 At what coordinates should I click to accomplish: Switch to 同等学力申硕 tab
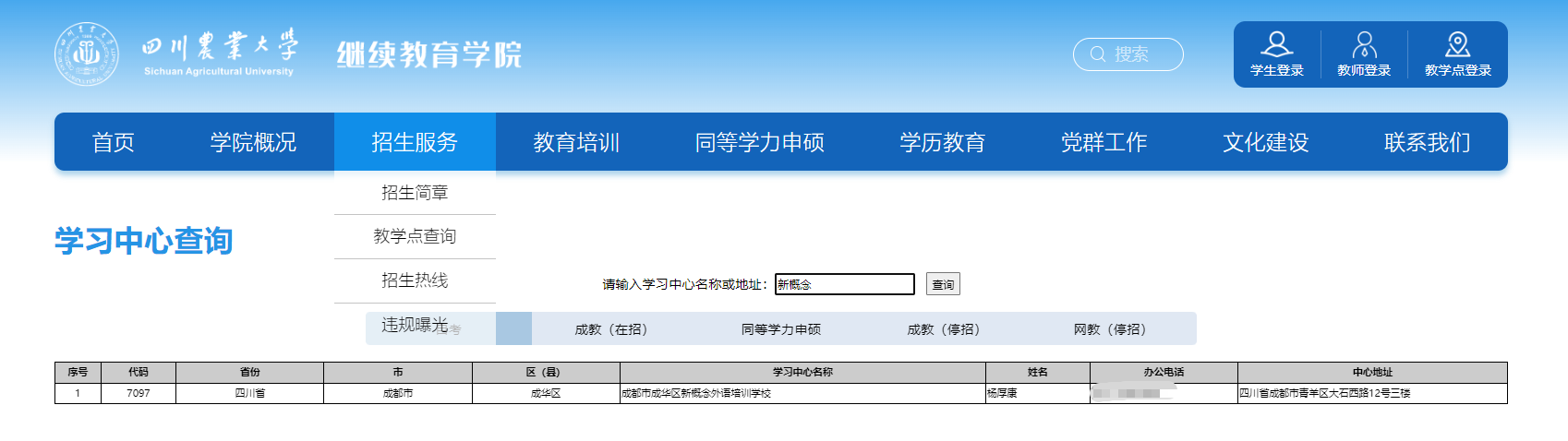780,329
